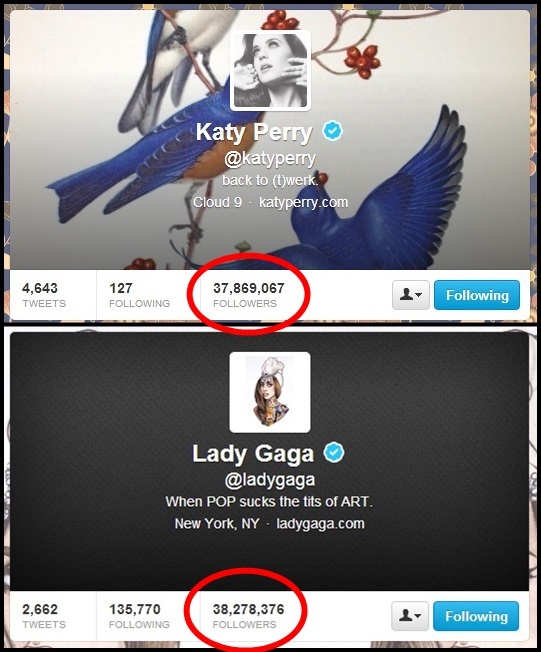Open the katyperry.com website link
Image resolution: width=541 pixels, height=652 pixels.
click(x=303, y=203)
